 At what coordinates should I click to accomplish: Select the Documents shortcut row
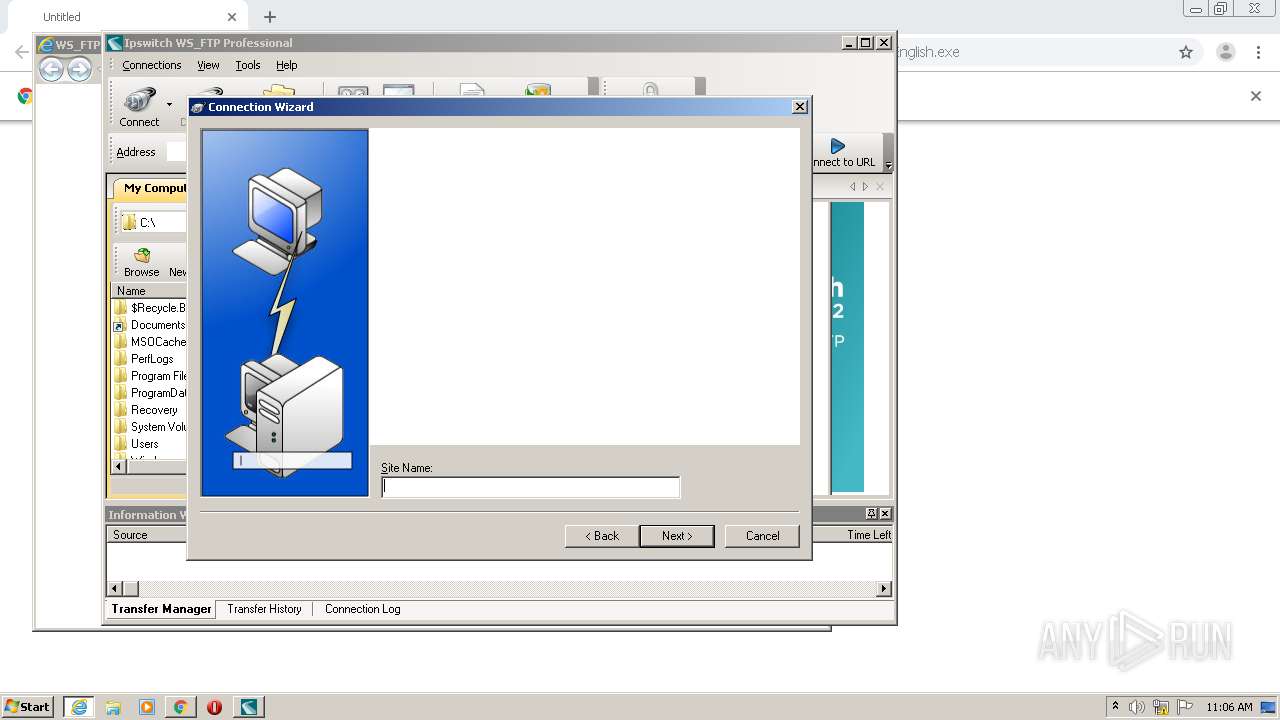151,325
